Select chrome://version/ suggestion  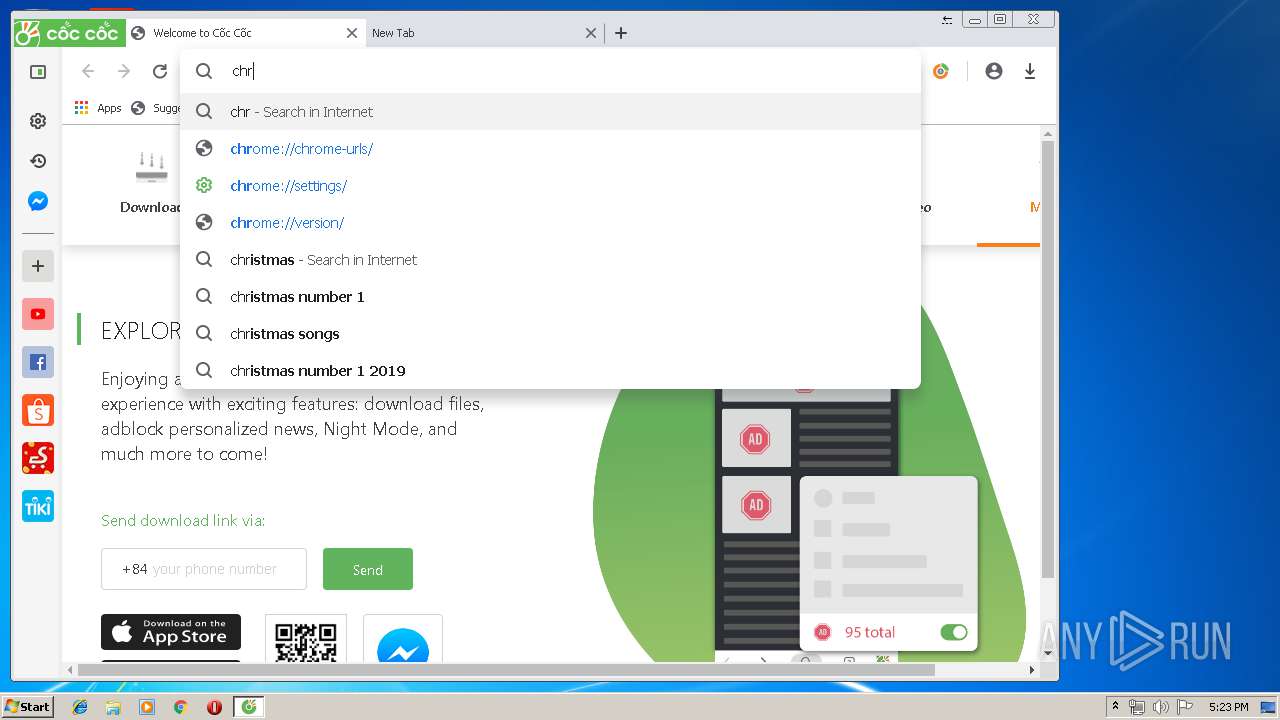550,223
